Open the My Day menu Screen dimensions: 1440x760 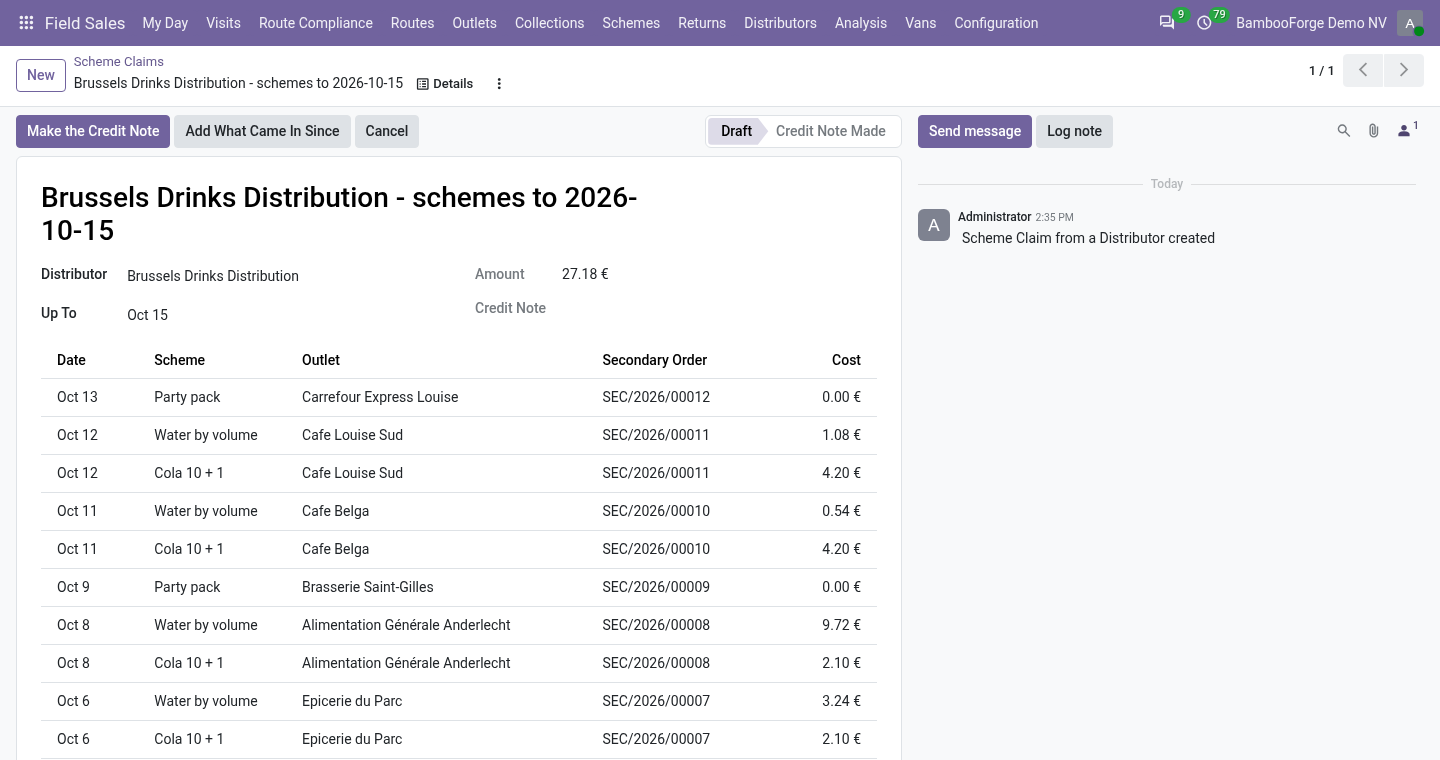click(x=166, y=23)
